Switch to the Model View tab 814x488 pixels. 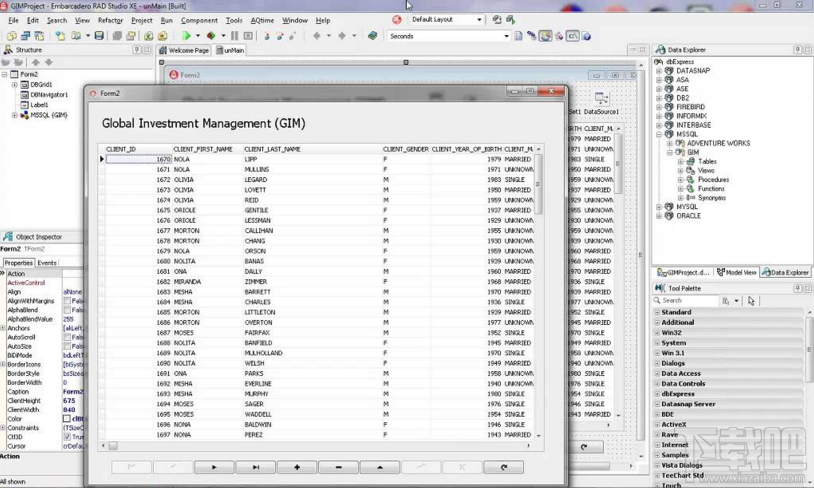click(x=737, y=273)
